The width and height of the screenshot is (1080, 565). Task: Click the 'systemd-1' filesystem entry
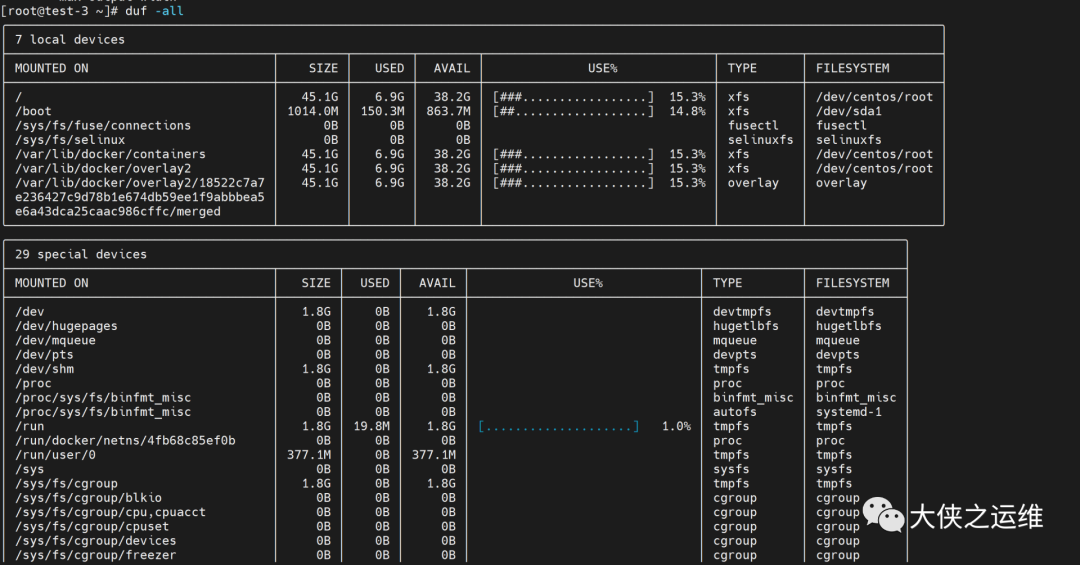tap(849, 412)
